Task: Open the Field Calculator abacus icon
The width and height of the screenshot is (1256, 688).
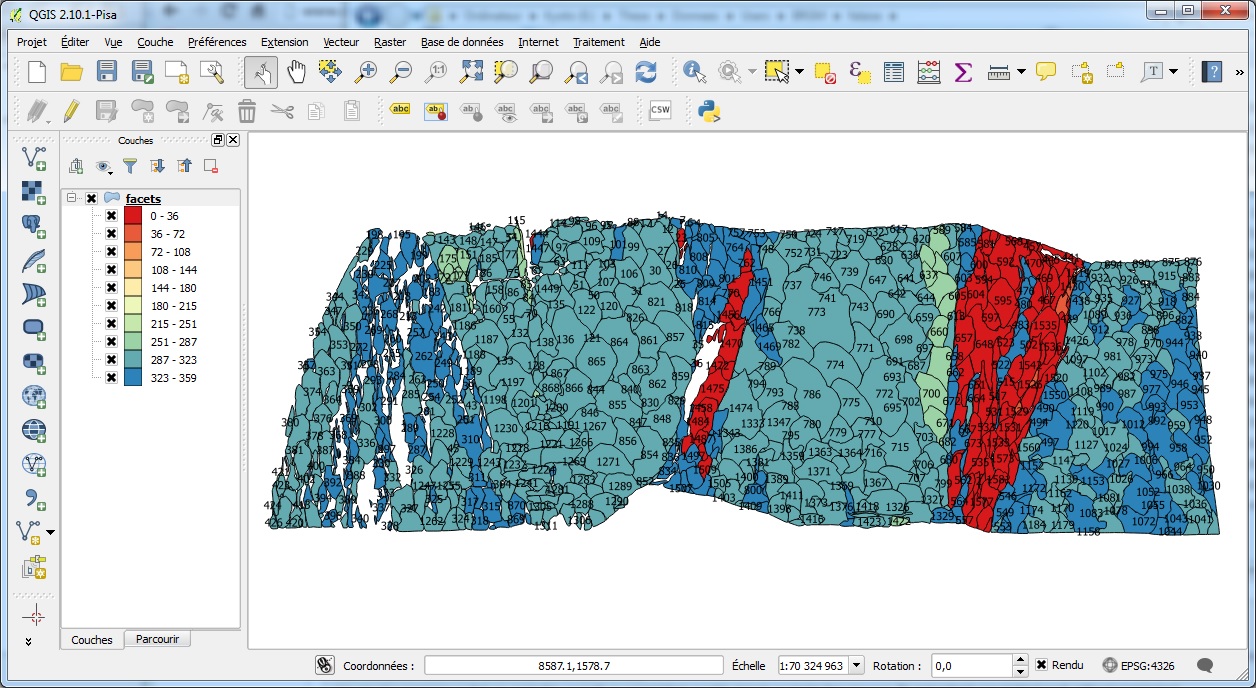Action: [x=929, y=71]
